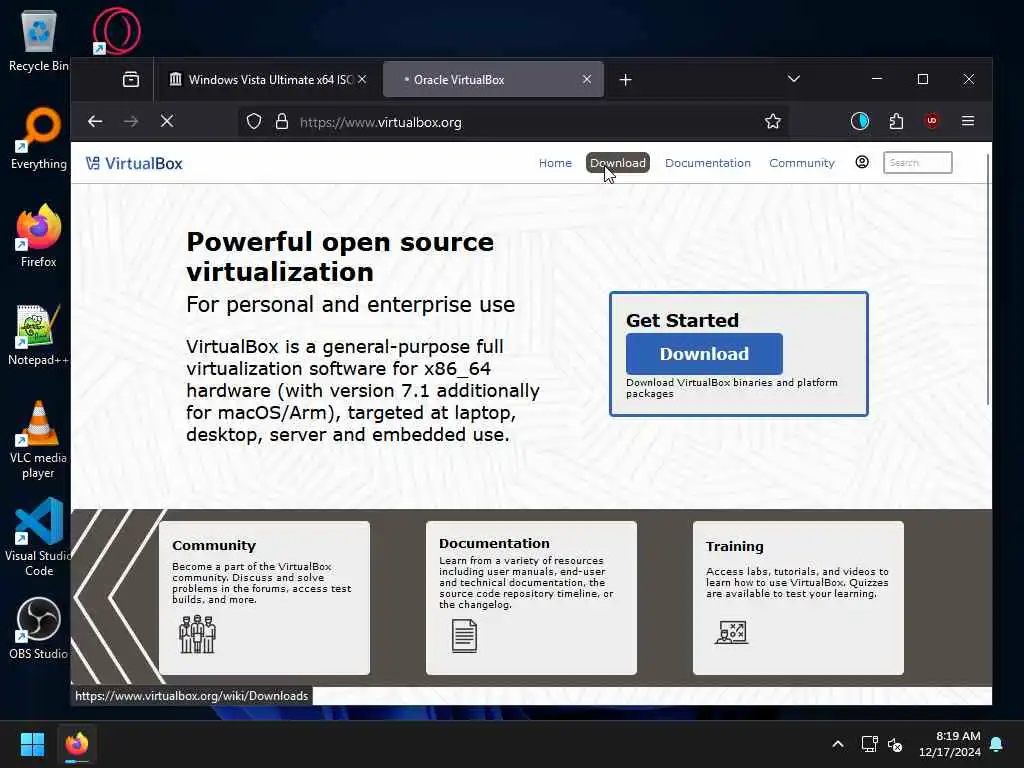
Task: Click the VirtualBox logo
Action: click(x=134, y=163)
